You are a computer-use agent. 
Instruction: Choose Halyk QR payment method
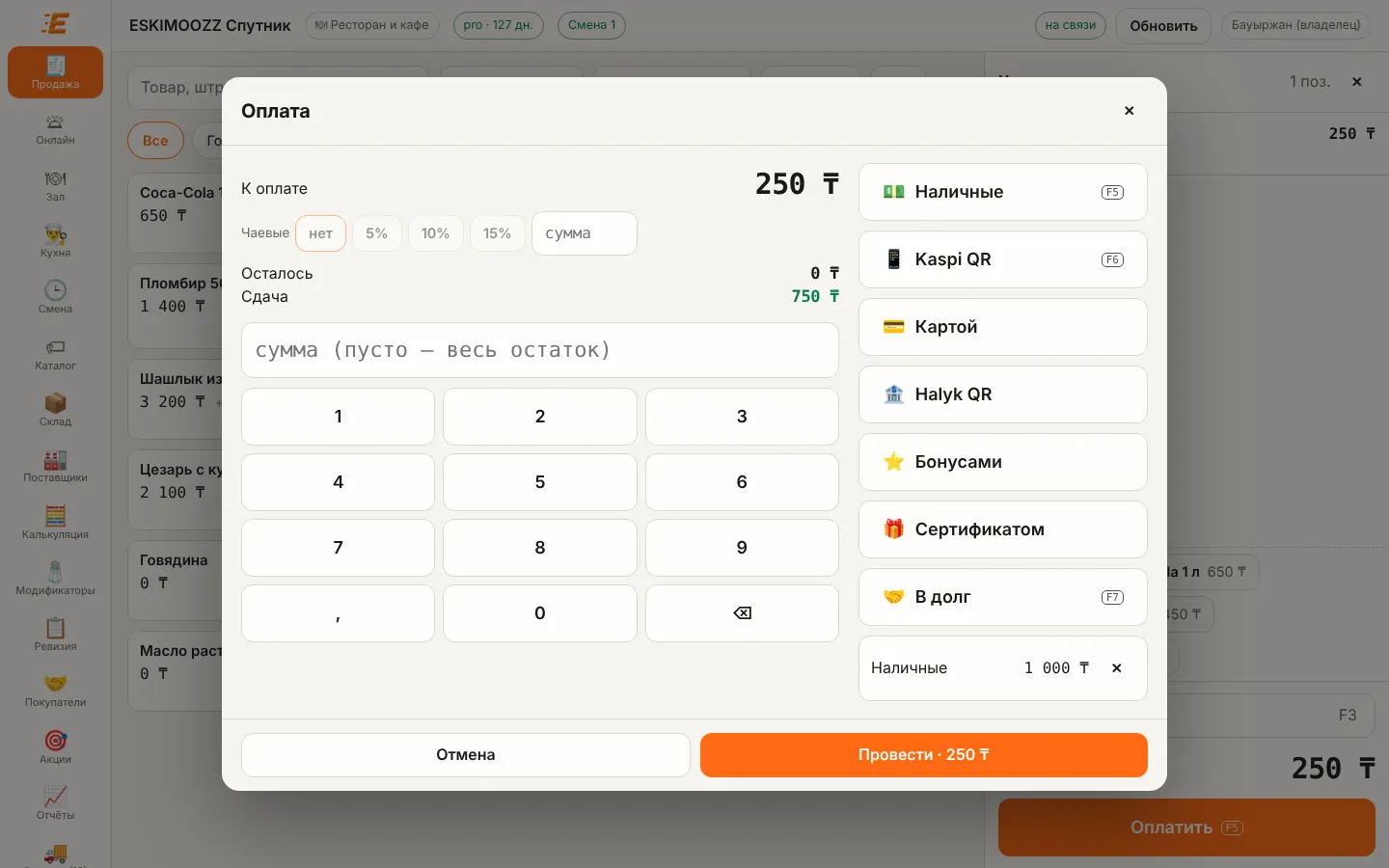click(x=1002, y=394)
